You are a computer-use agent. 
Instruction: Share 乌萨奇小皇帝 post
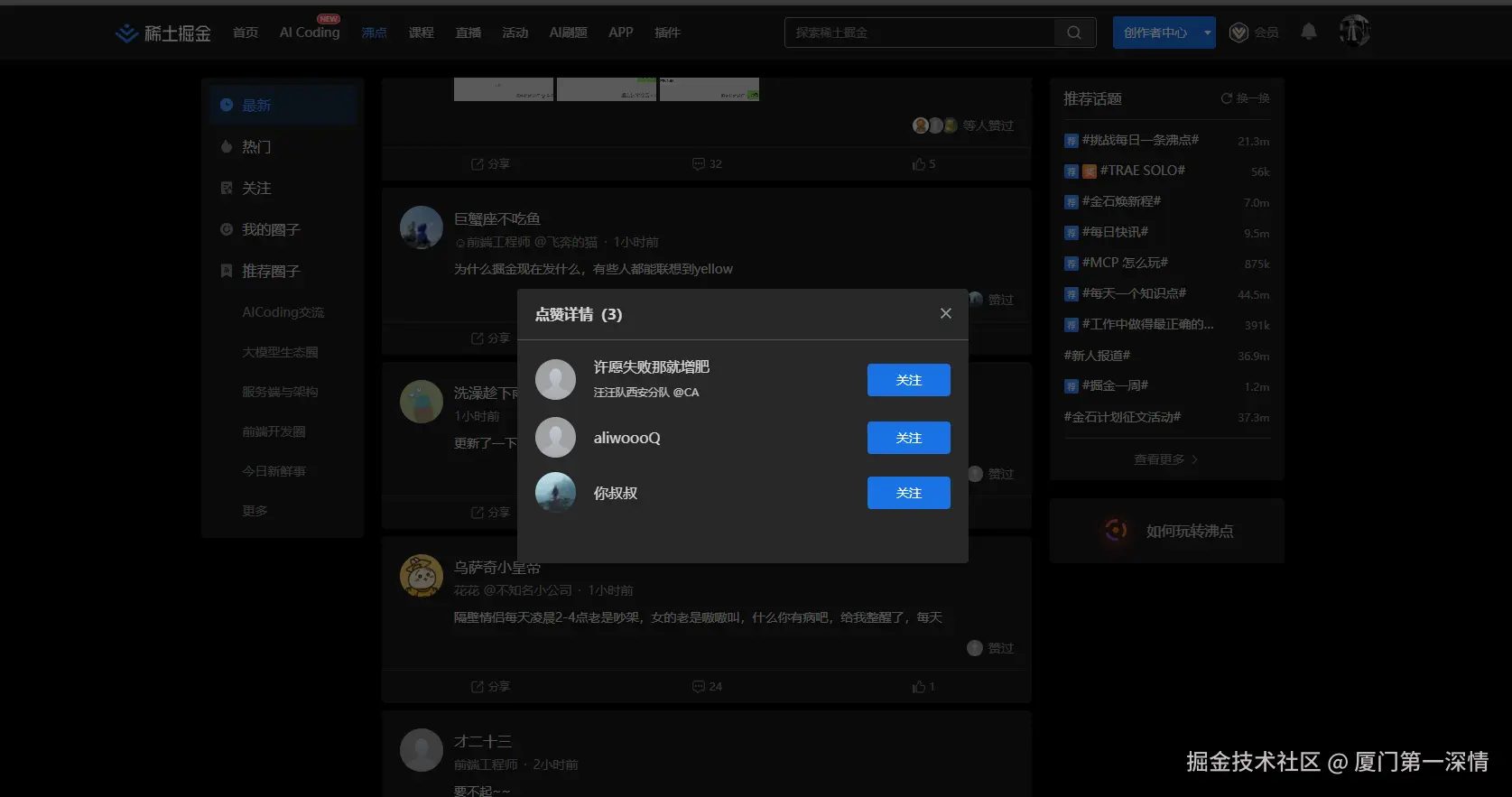(x=490, y=687)
